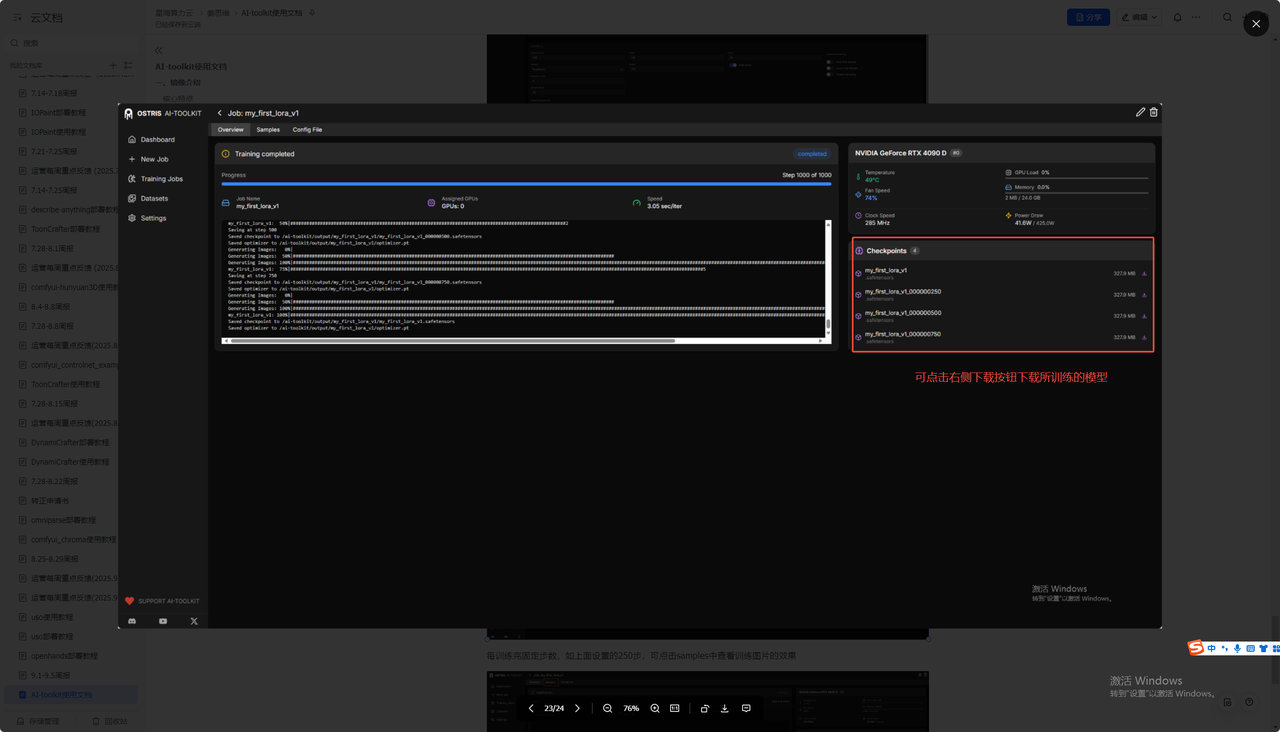Add a comment to the image
This screenshot has height=732, width=1280.
coord(746,708)
